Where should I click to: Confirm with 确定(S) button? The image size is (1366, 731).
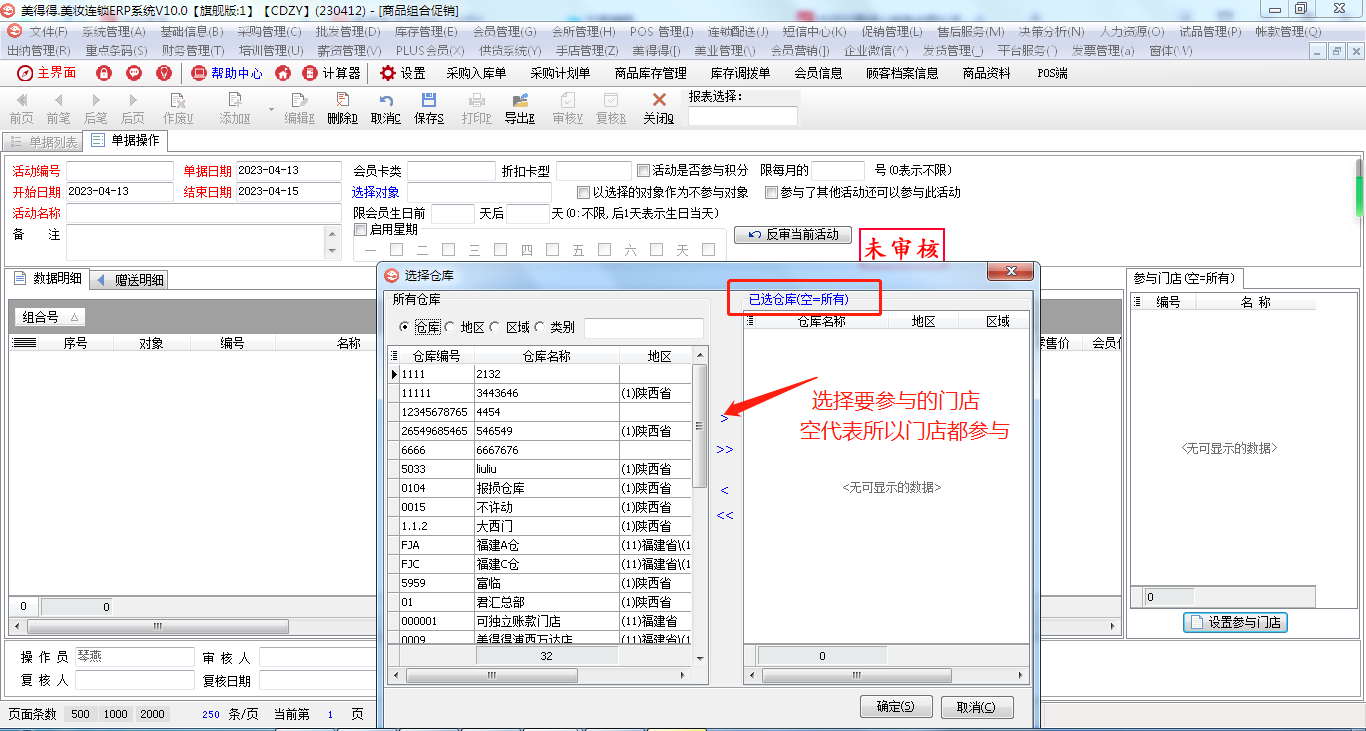[895, 707]
